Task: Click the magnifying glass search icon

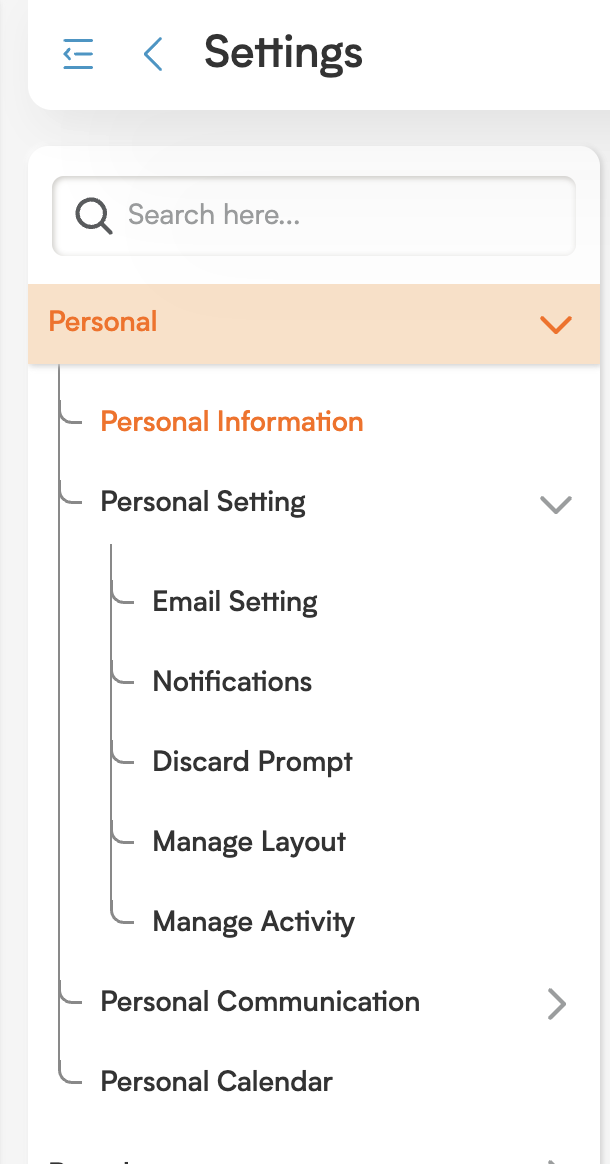Action: 94,216
